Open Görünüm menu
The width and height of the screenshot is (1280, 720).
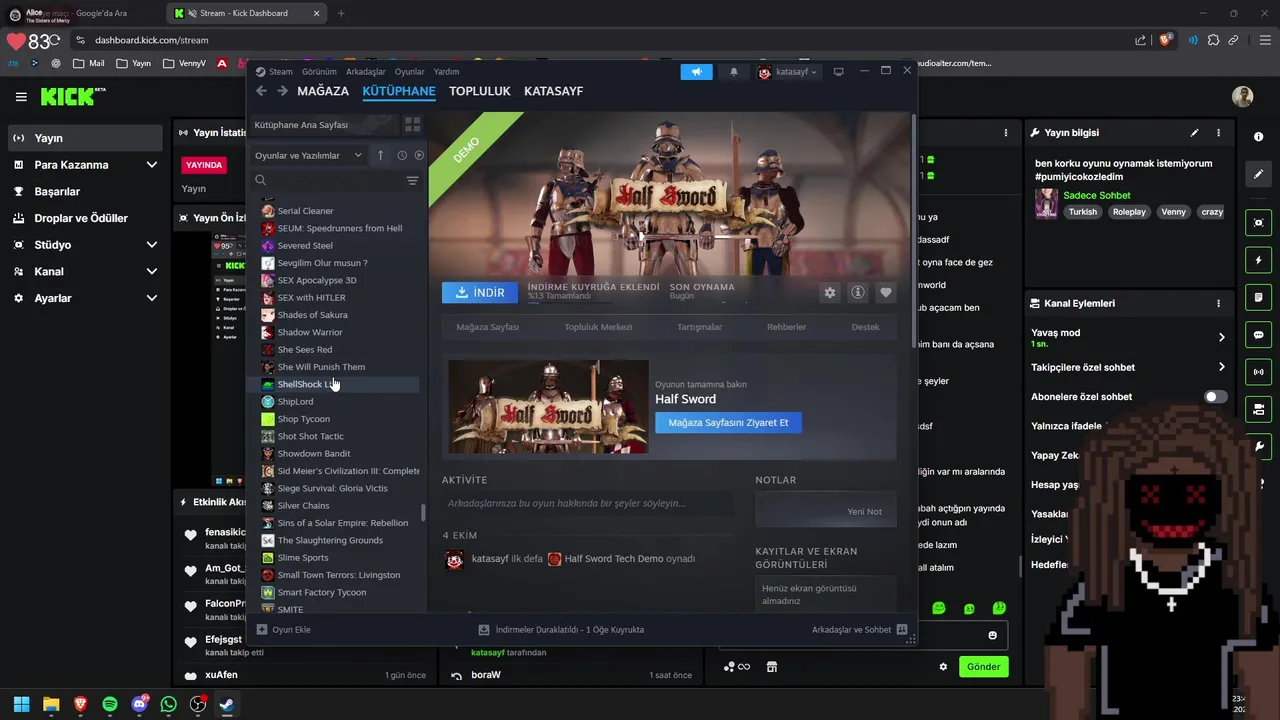pos(319,72)
